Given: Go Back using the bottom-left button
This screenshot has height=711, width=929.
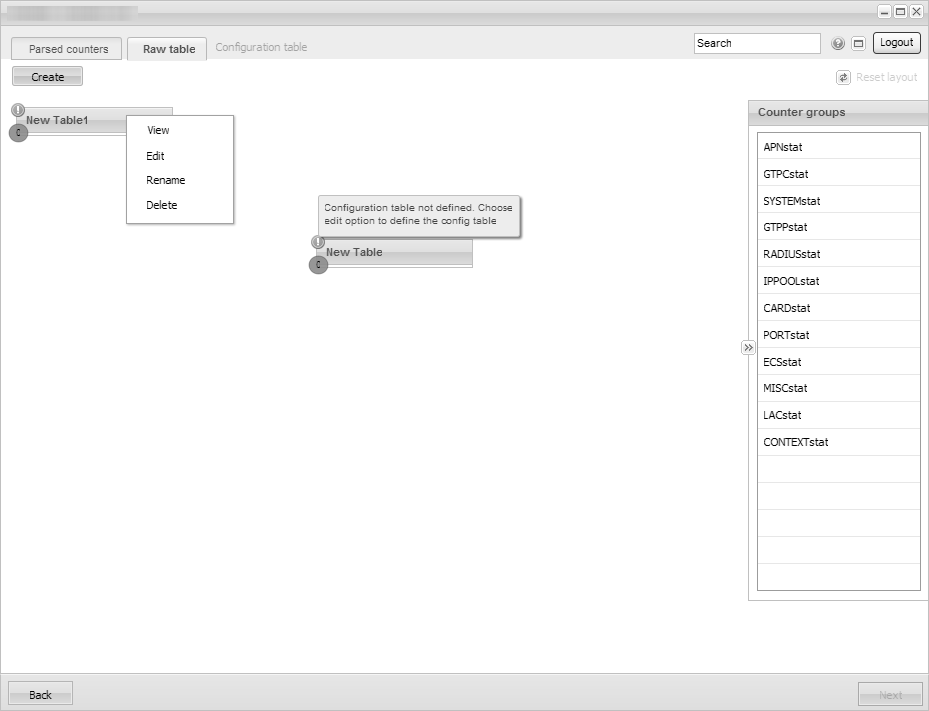Looking at the screenshot, I should [40, 694].
